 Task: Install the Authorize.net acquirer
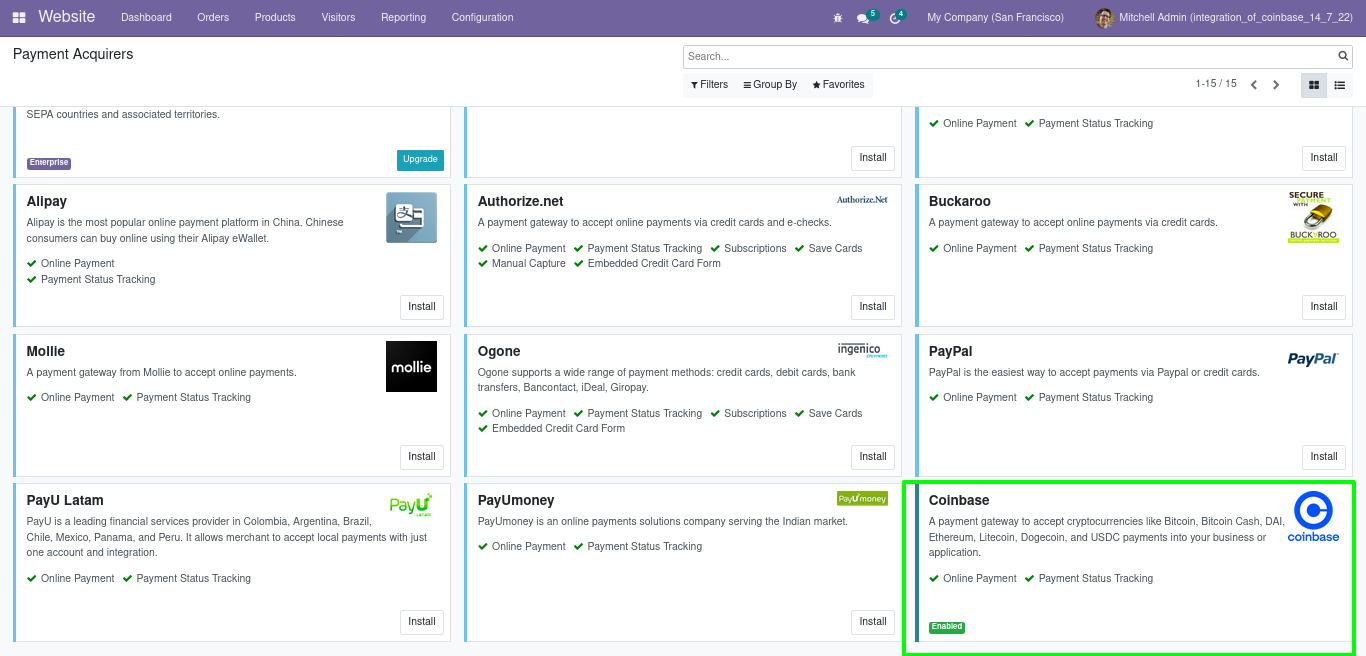tap(873, 307)
